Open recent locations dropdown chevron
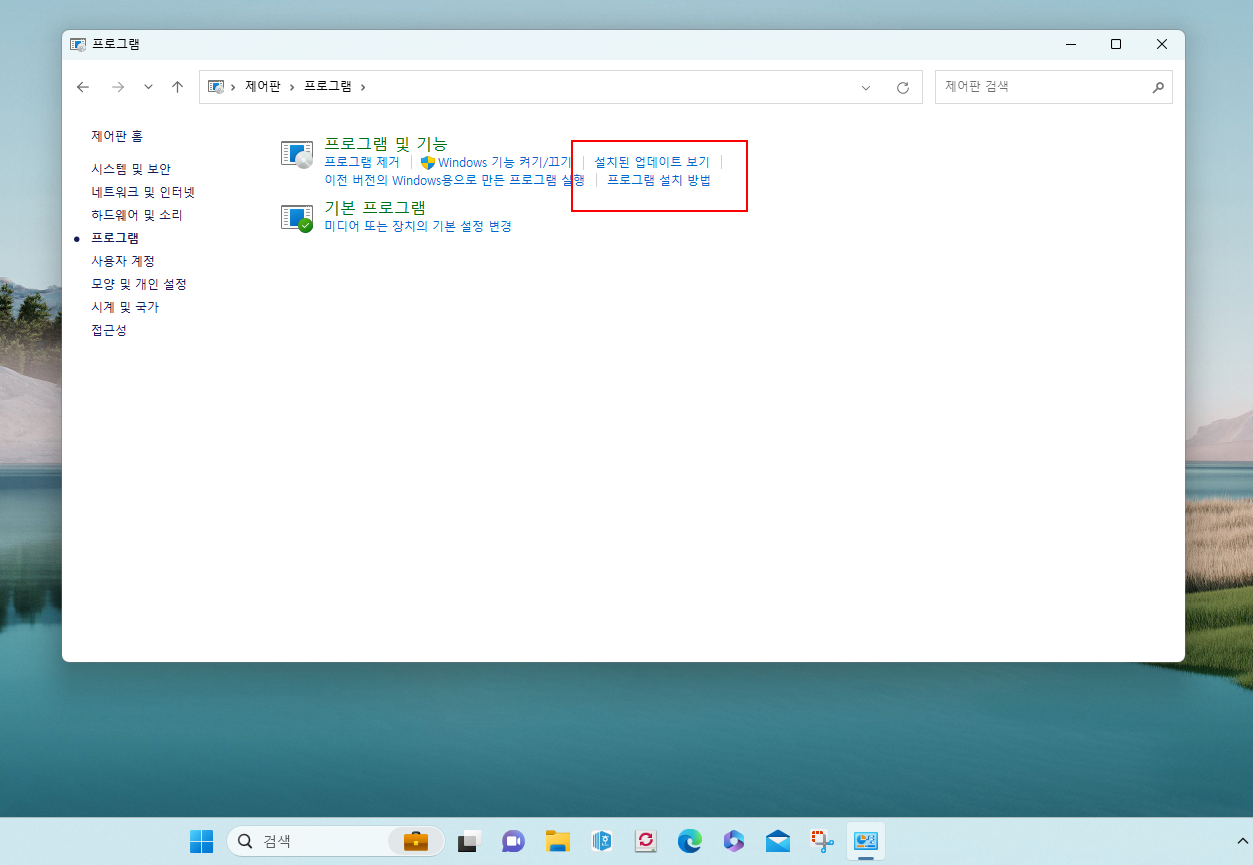The image size is (1253, 865). pyautogui.click(x=148, y=87)
